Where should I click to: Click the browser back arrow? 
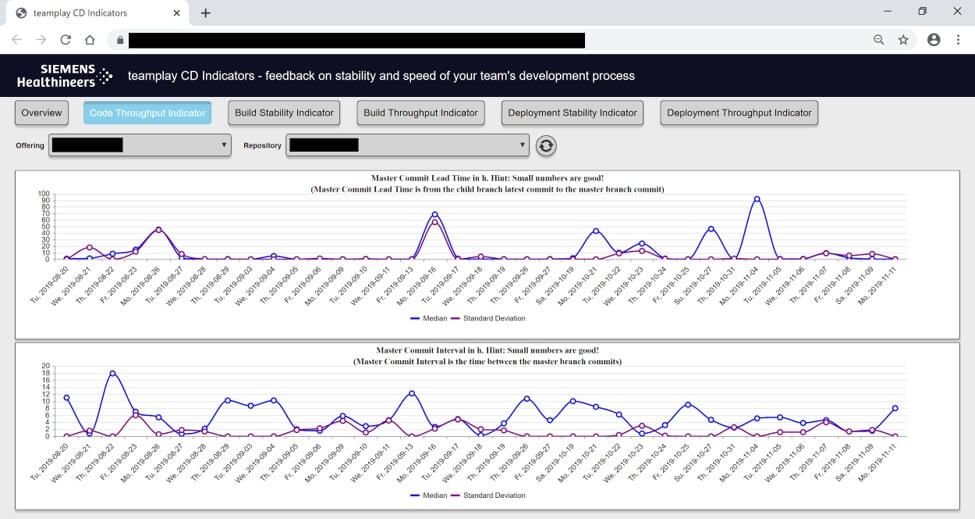pos(17,40)
